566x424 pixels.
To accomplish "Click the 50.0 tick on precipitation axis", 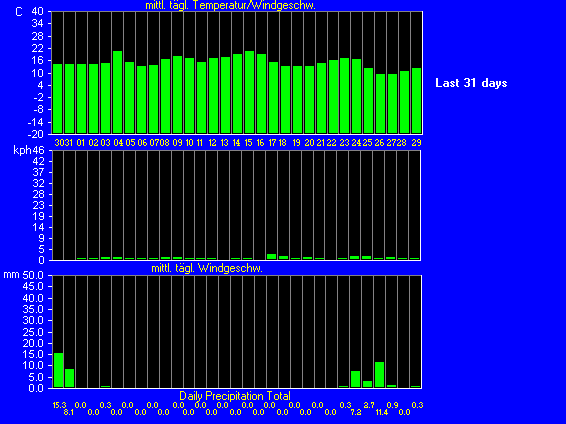I will click(33, 275).
